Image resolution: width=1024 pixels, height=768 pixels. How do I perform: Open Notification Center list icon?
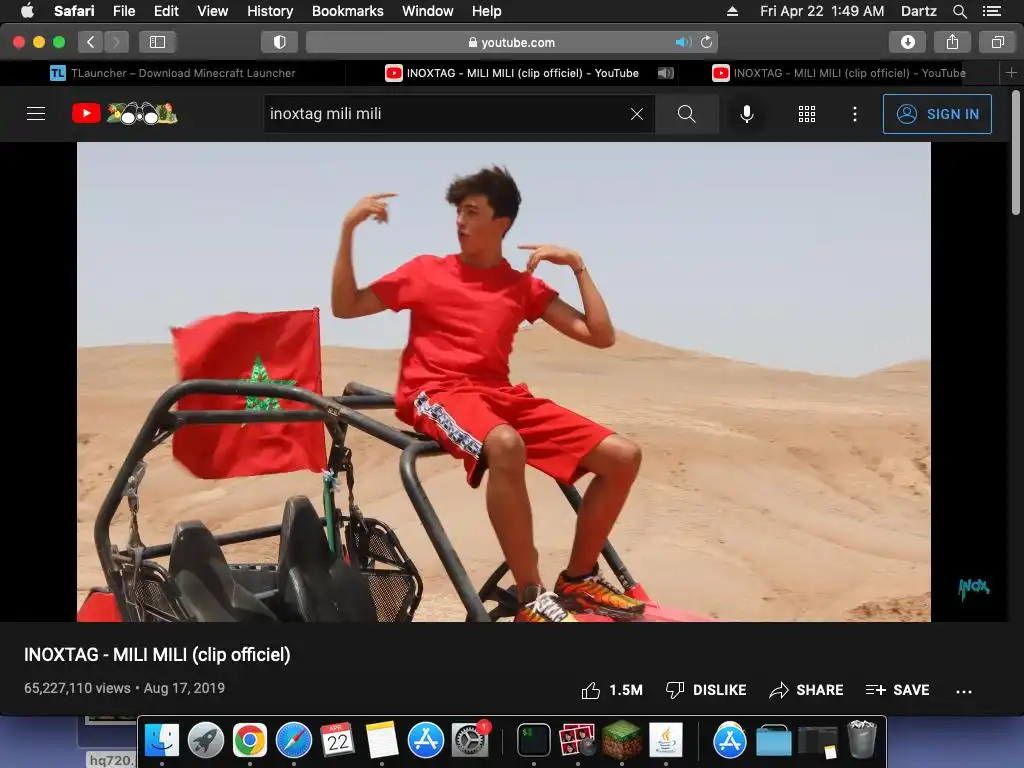[x=991, y=11]
